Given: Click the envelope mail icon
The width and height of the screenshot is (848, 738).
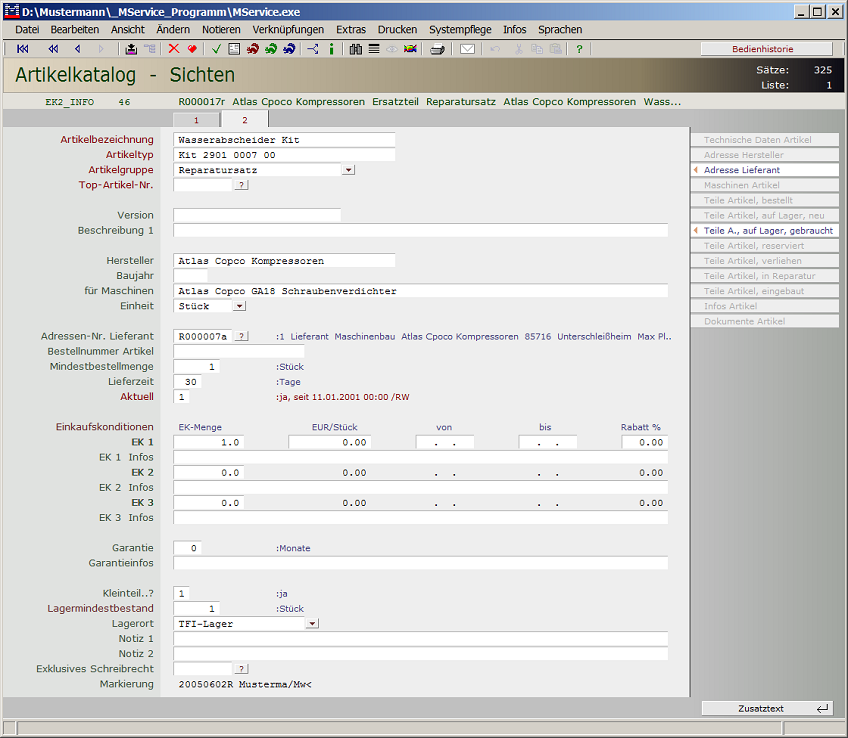Looking at the screenshot, I should 467,49.
